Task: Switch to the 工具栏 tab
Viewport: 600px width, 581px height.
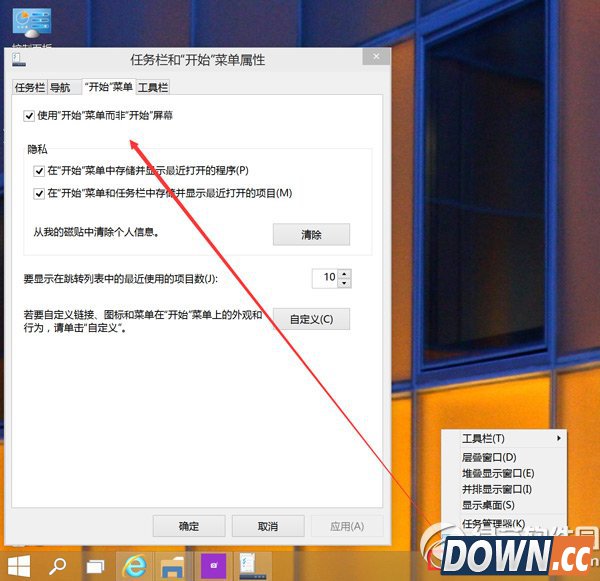Action: (x=153, y=88)
